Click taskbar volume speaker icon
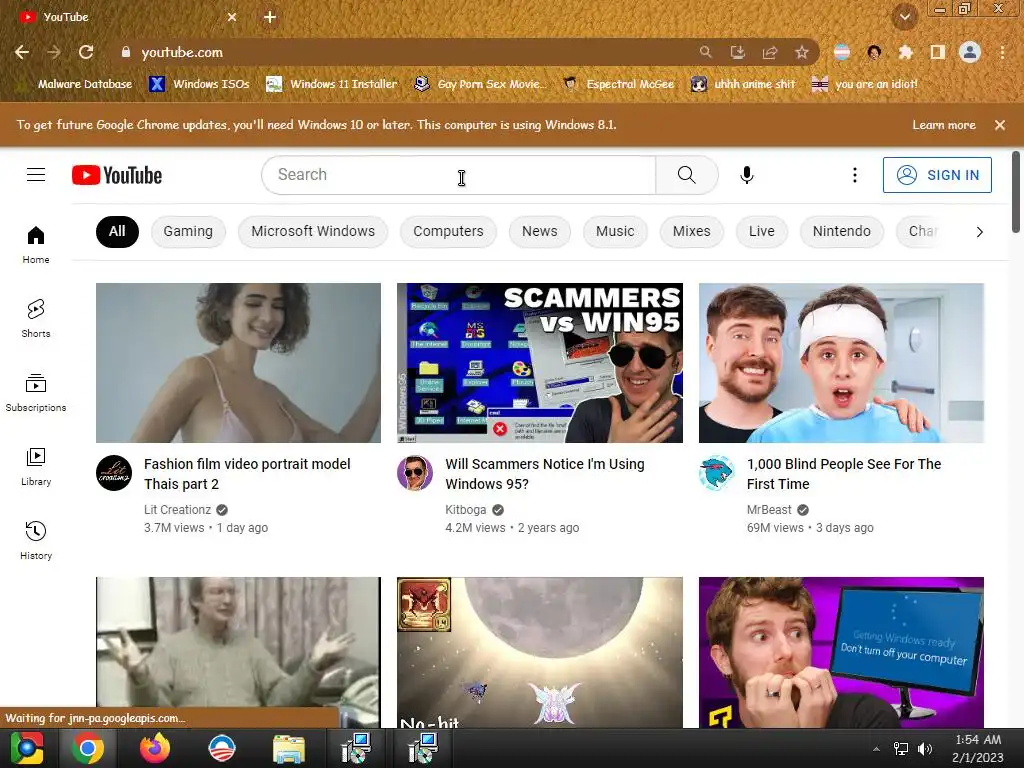Image resolution: width=1024 pixels, height=768 pixels. click(925, 748)
